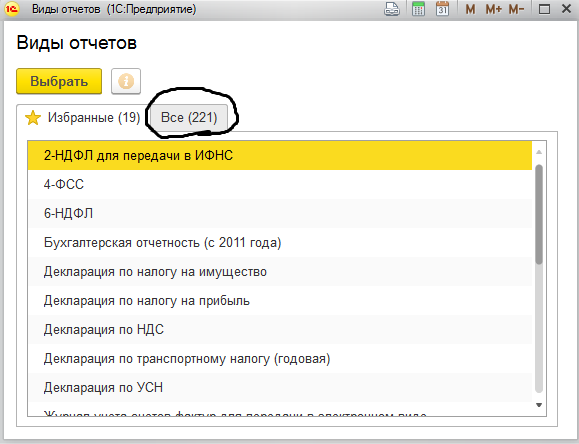
Task: Click the list scrollbar up arrow
Action: tap(539, 152)
